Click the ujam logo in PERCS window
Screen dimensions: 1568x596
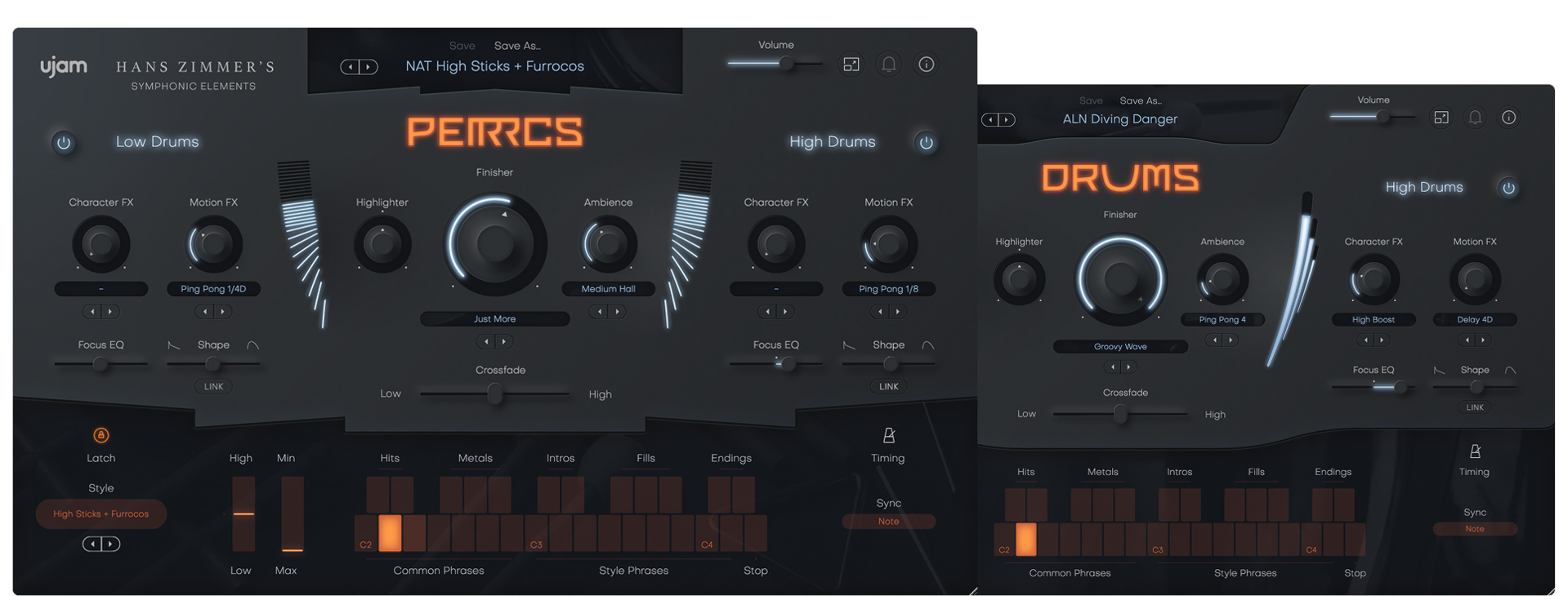pyautogui.click(x=64, y=67)
